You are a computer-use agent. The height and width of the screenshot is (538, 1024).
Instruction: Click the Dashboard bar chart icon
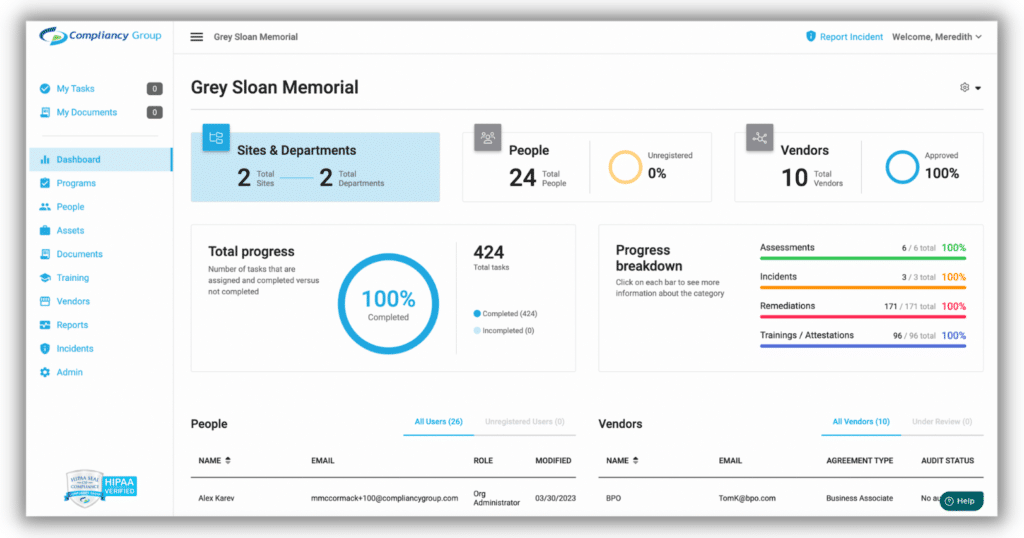coord(44,159)
